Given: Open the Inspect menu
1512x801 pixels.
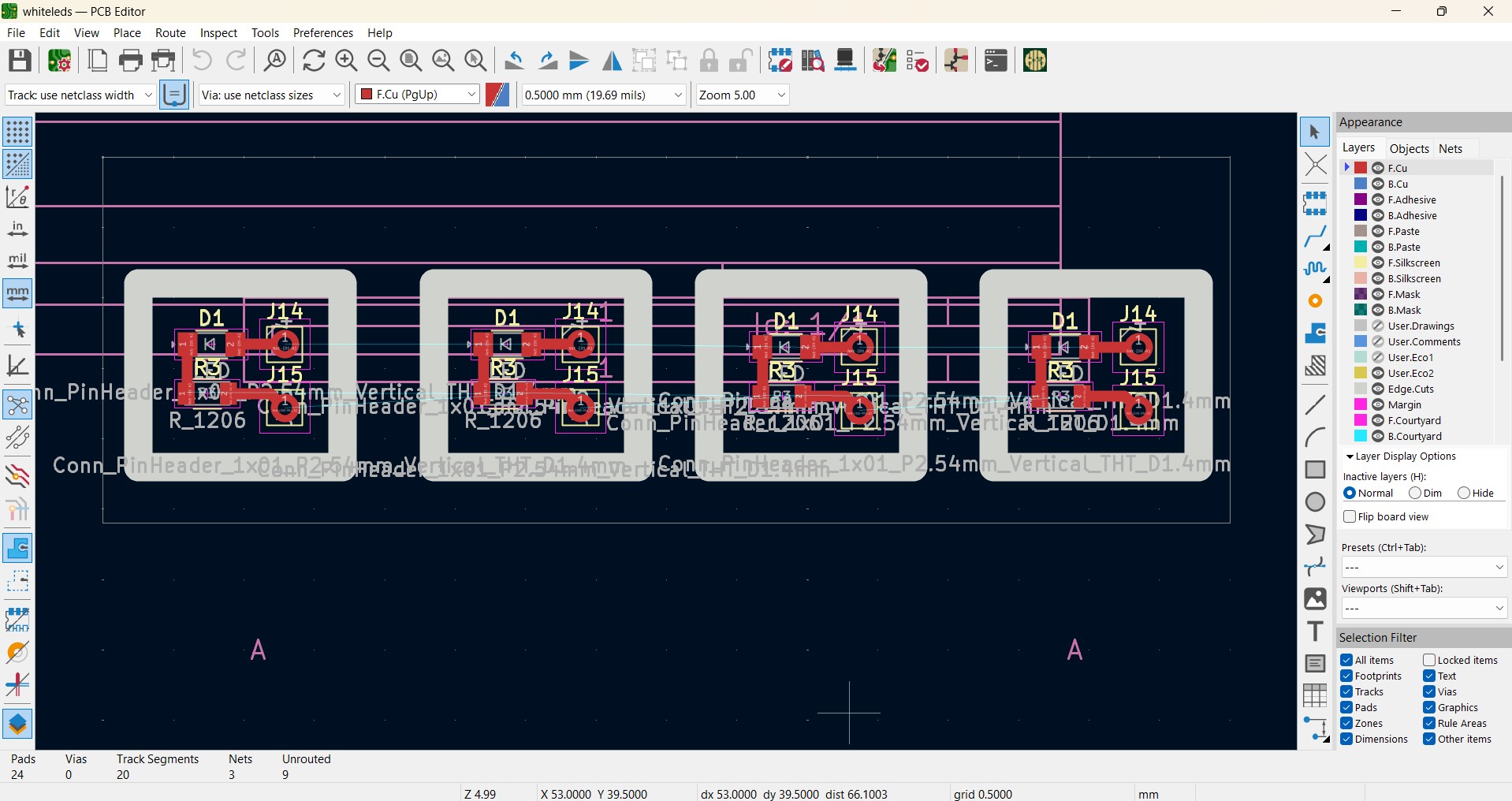Looking at the screenshot, I should (218, 32).
